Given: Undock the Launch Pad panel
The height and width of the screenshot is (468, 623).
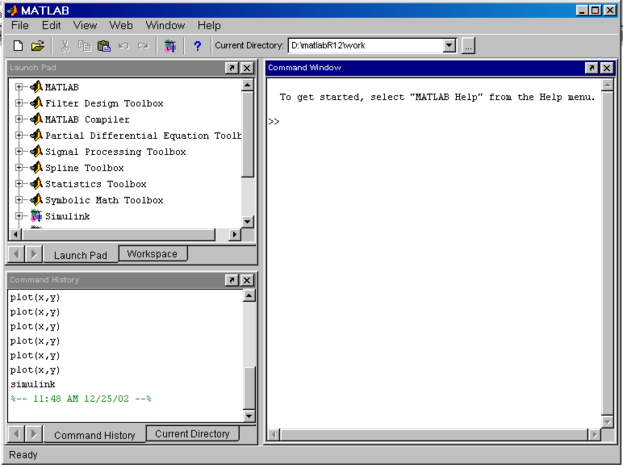Looking at the screenshot, I should 232,68.
